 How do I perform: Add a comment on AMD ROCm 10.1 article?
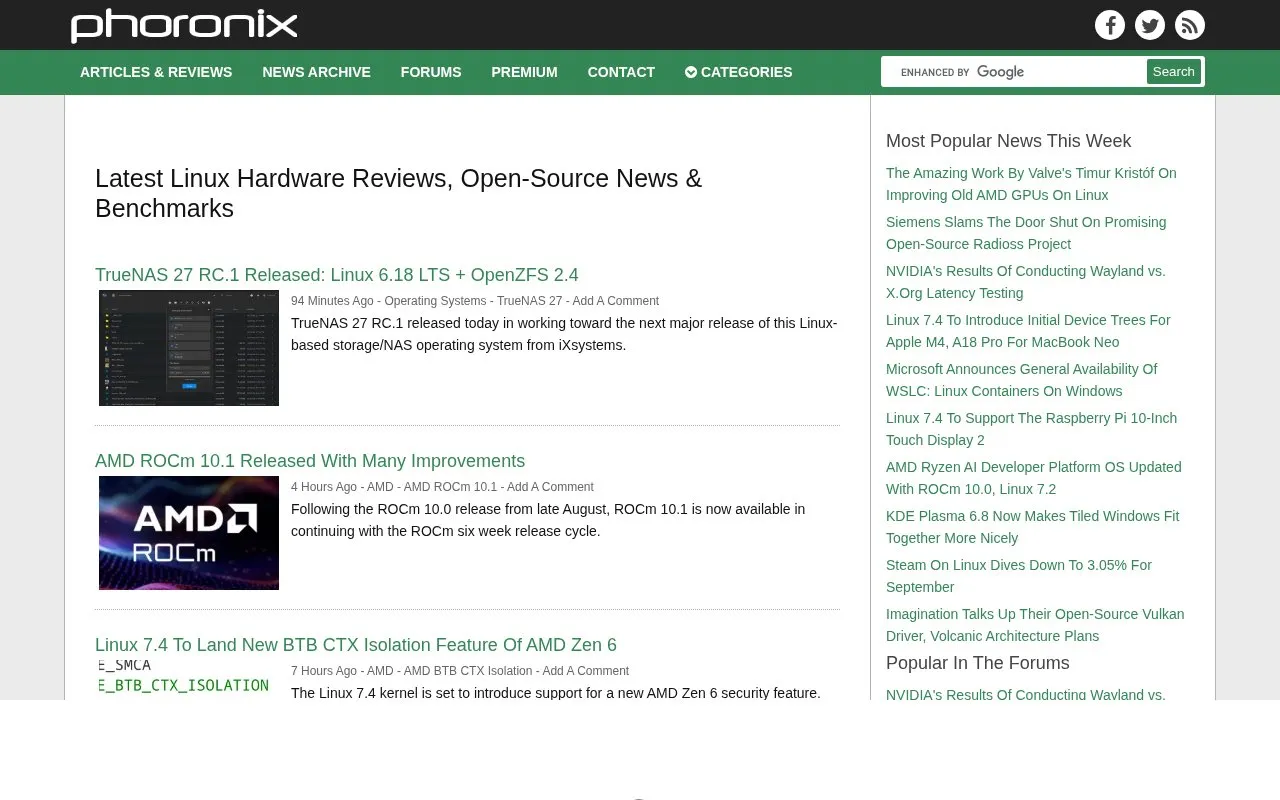pos(550,487)
